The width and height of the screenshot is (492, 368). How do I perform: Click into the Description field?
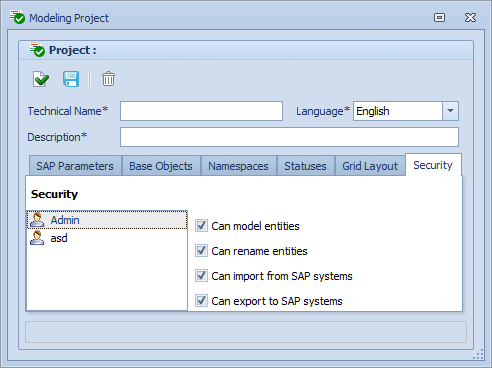coord(289,137)
